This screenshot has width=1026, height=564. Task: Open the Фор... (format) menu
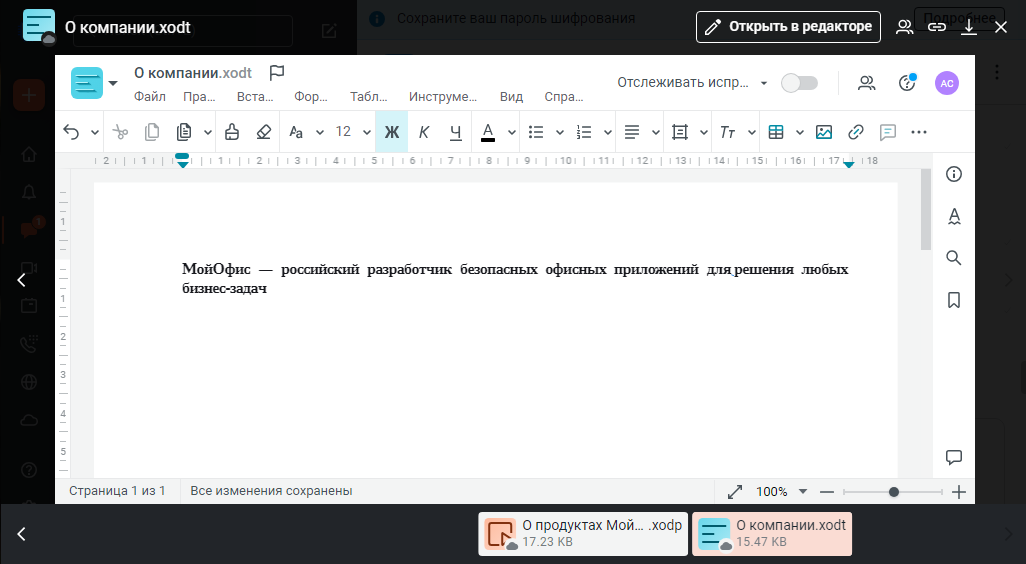(x=311, y=97)
